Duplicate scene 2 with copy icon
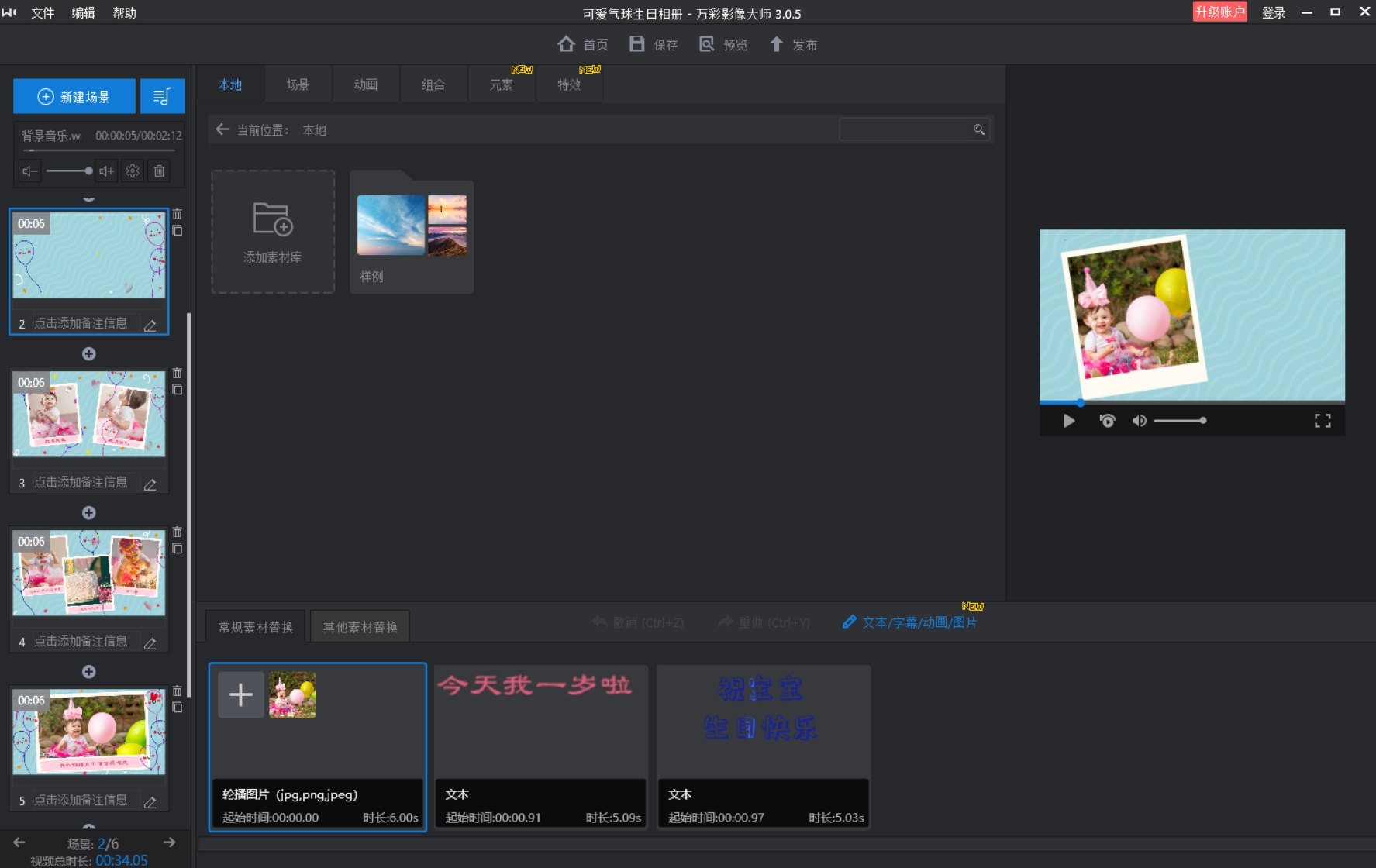Viewport: 1376px width, 868px height. pyautogui.click(x=178, y=231)
